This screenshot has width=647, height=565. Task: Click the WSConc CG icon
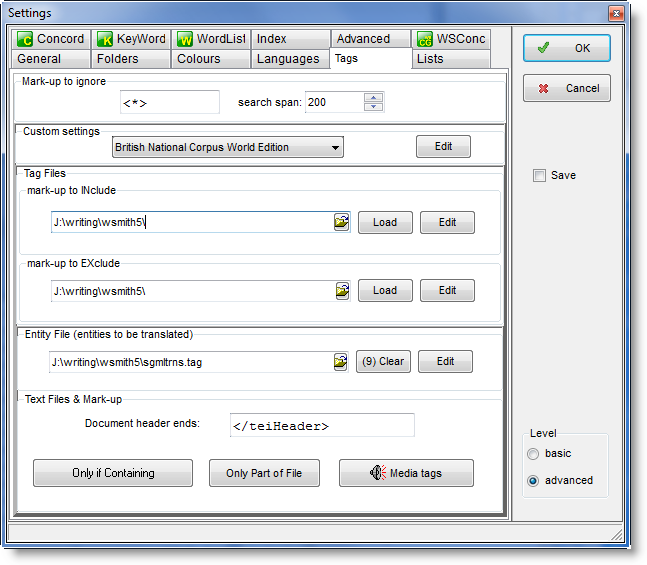[x=425, y=39]
